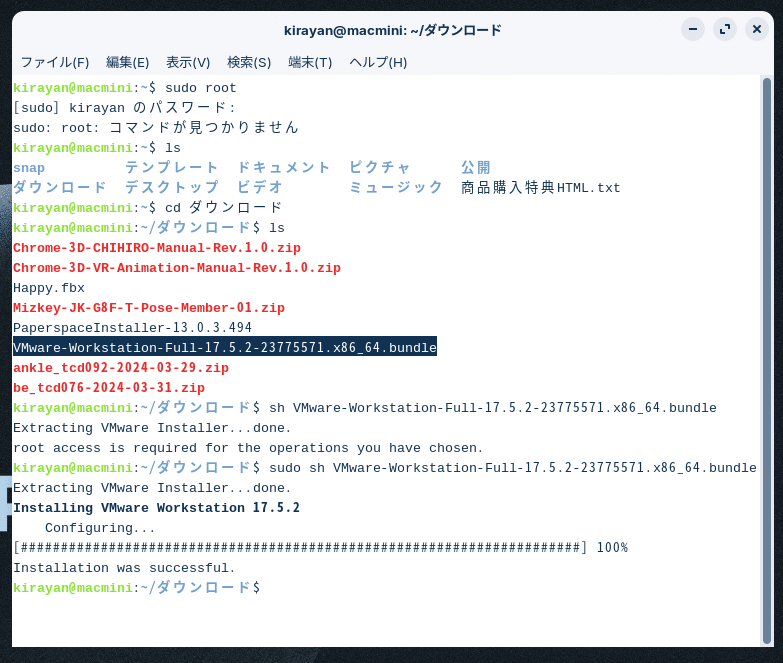Click the デスクトップ directory name
Screen dimensions: 783x663
tap(171, 188)
